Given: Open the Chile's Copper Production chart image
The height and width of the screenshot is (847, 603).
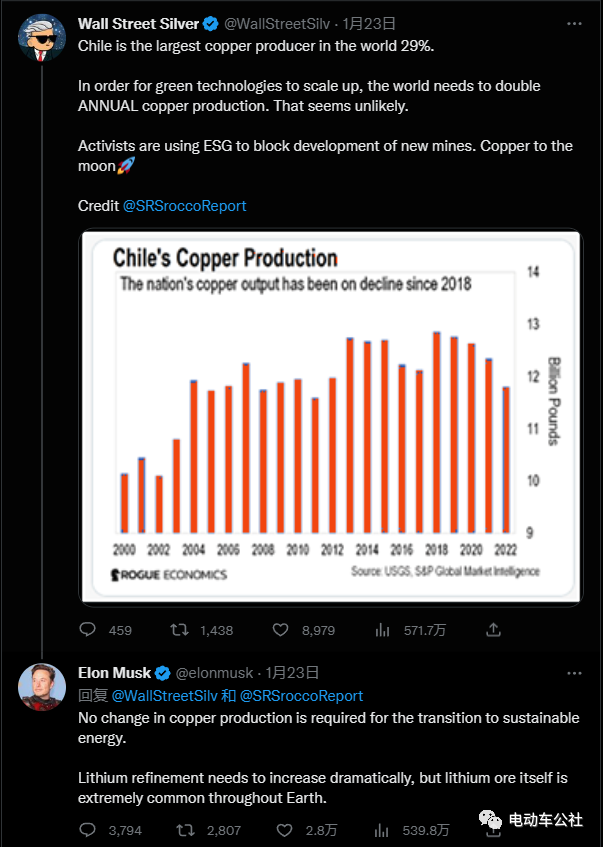Looking at the screenshot, I should (x=329, y=417).
